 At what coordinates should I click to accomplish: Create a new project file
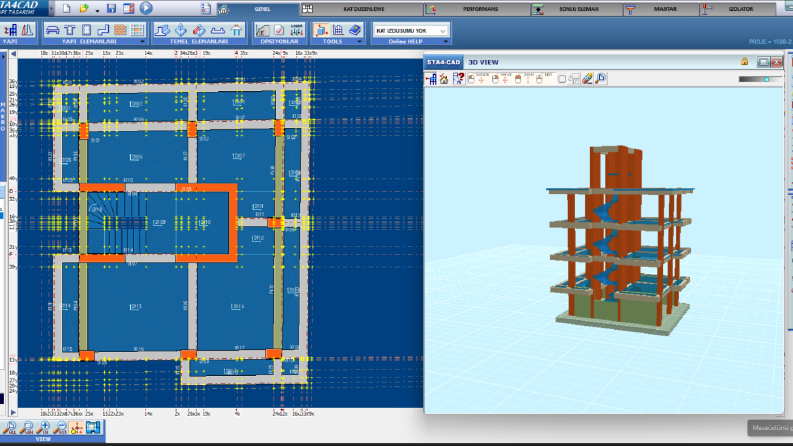click(66, 9)
